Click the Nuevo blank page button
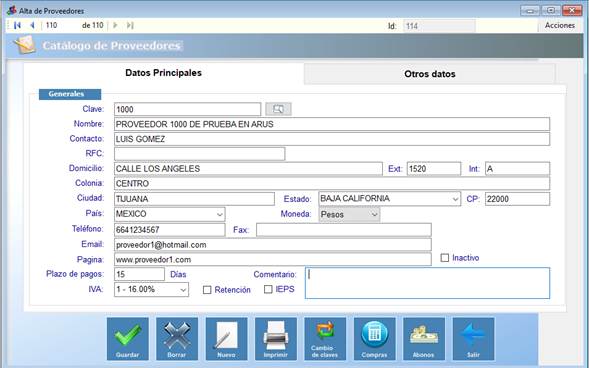589x368 pixels. click(x=227, y=339)
